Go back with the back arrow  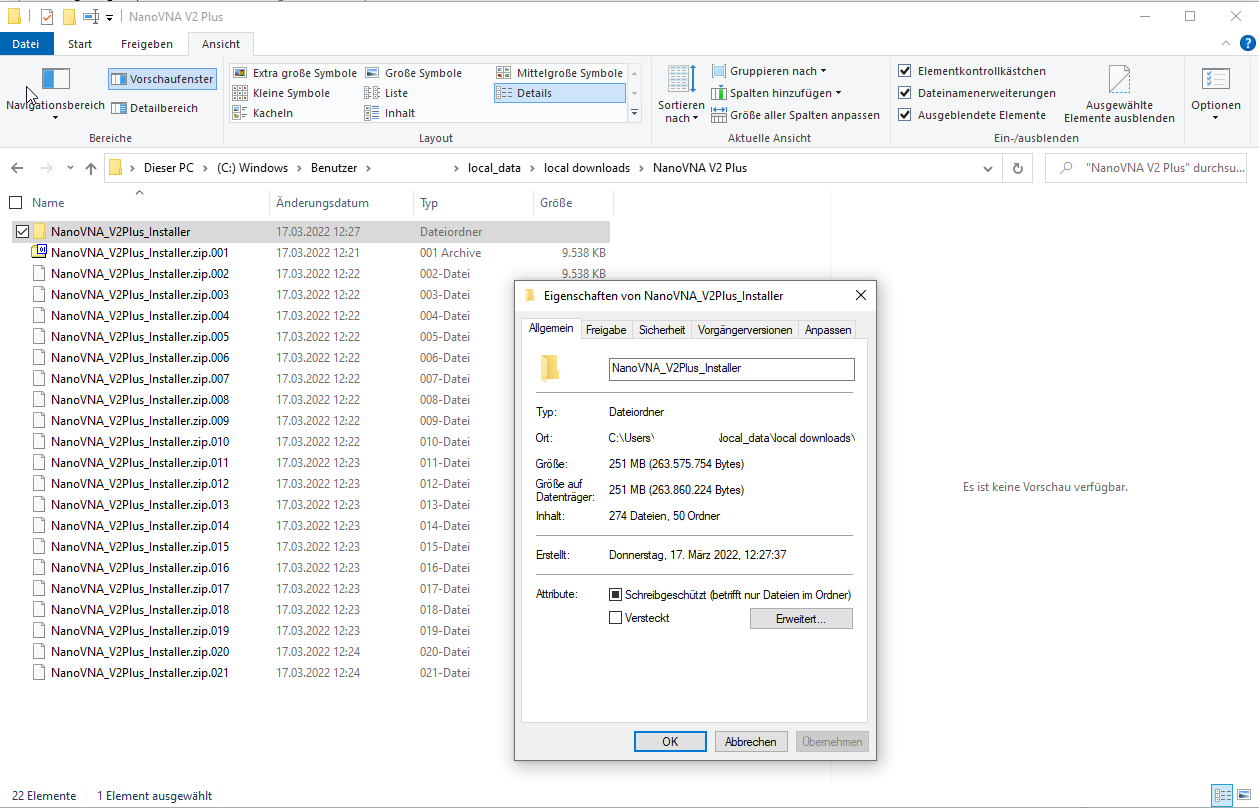click(x=19, y=168)
